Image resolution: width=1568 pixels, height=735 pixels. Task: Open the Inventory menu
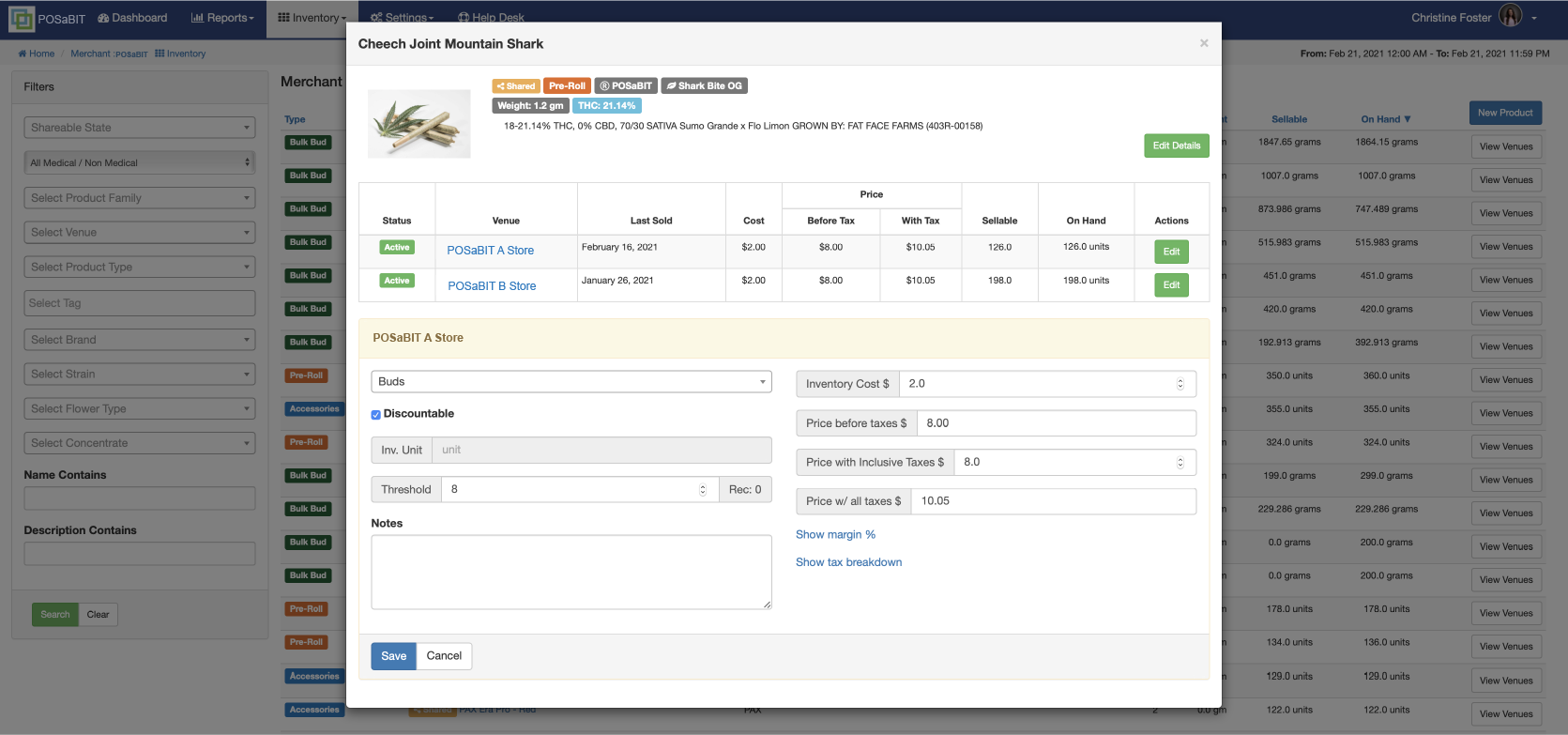312,18
